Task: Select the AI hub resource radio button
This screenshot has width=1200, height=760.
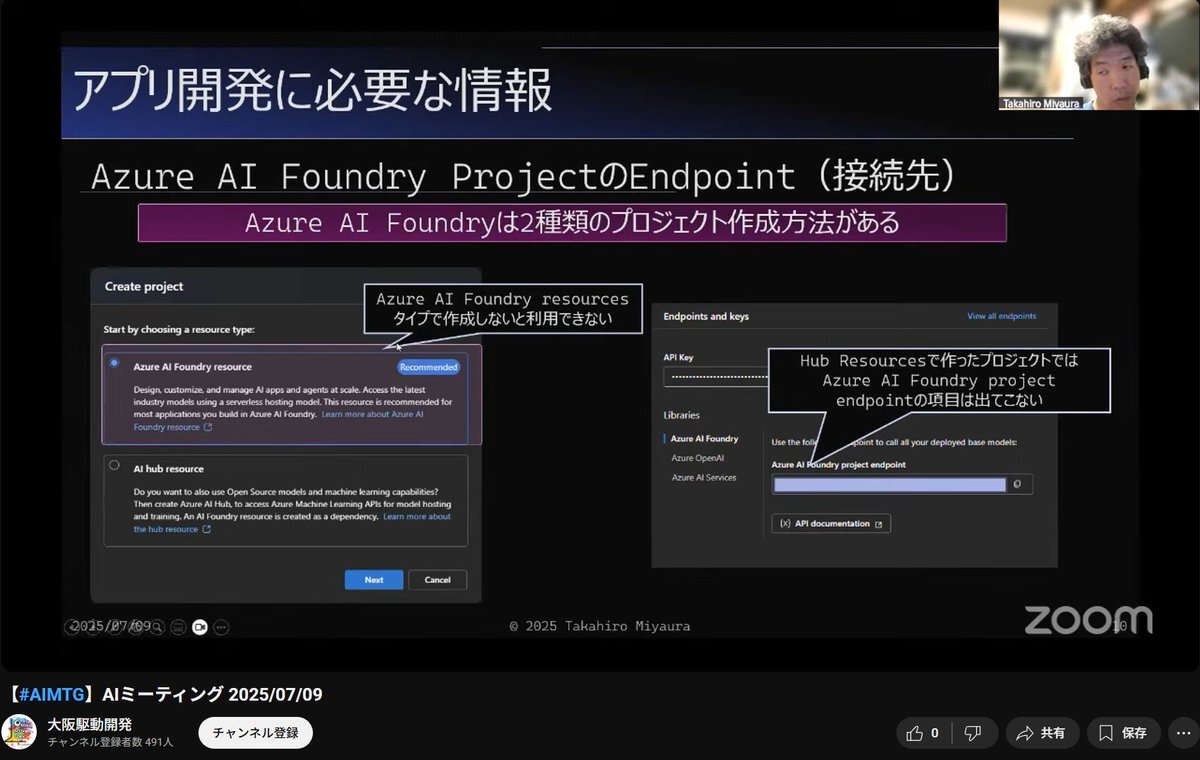Action: tap(114, 466)
